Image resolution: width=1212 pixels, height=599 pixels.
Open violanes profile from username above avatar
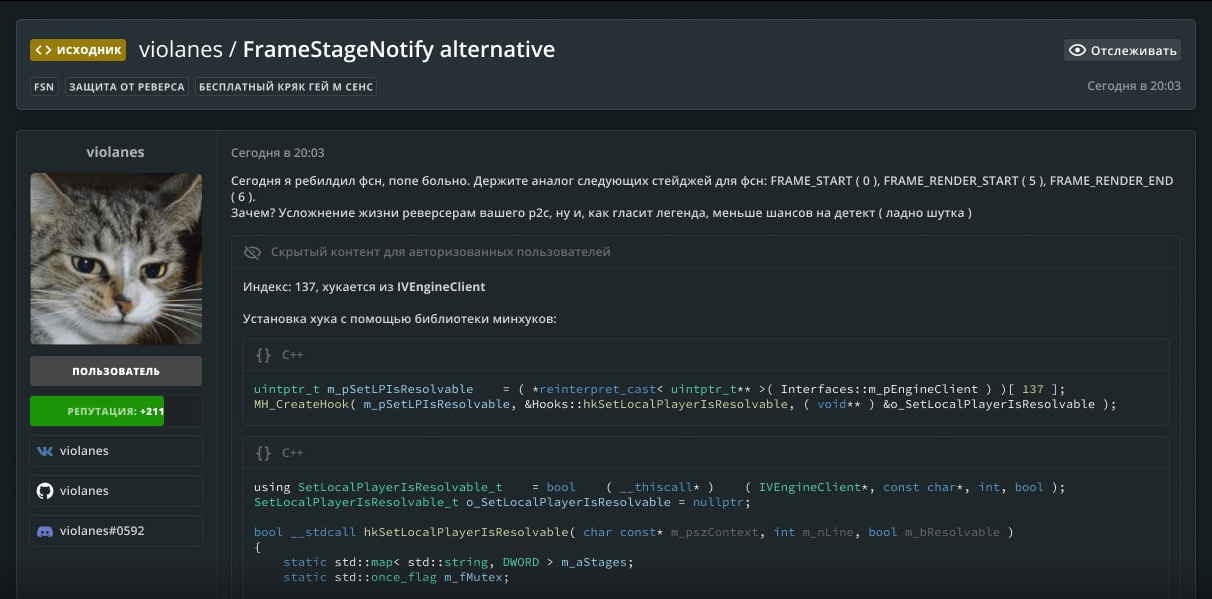pyautogui.click(x=116, y=152)
